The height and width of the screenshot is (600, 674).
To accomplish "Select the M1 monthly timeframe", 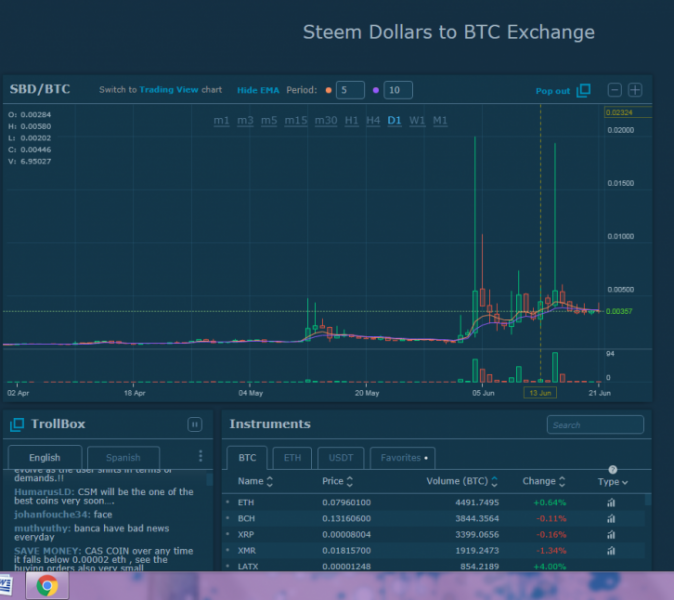I will tap(440, 121).
